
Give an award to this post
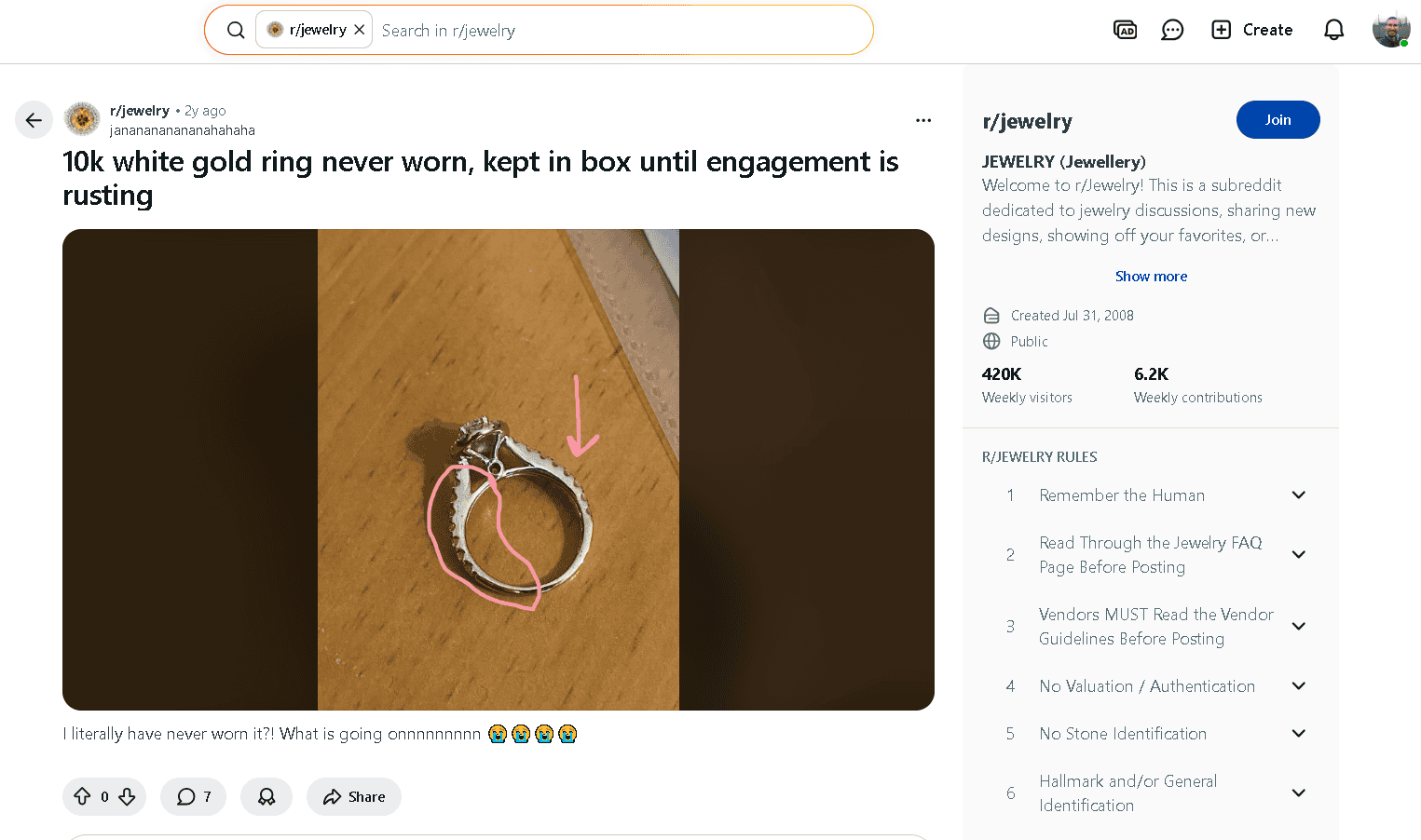266,796
